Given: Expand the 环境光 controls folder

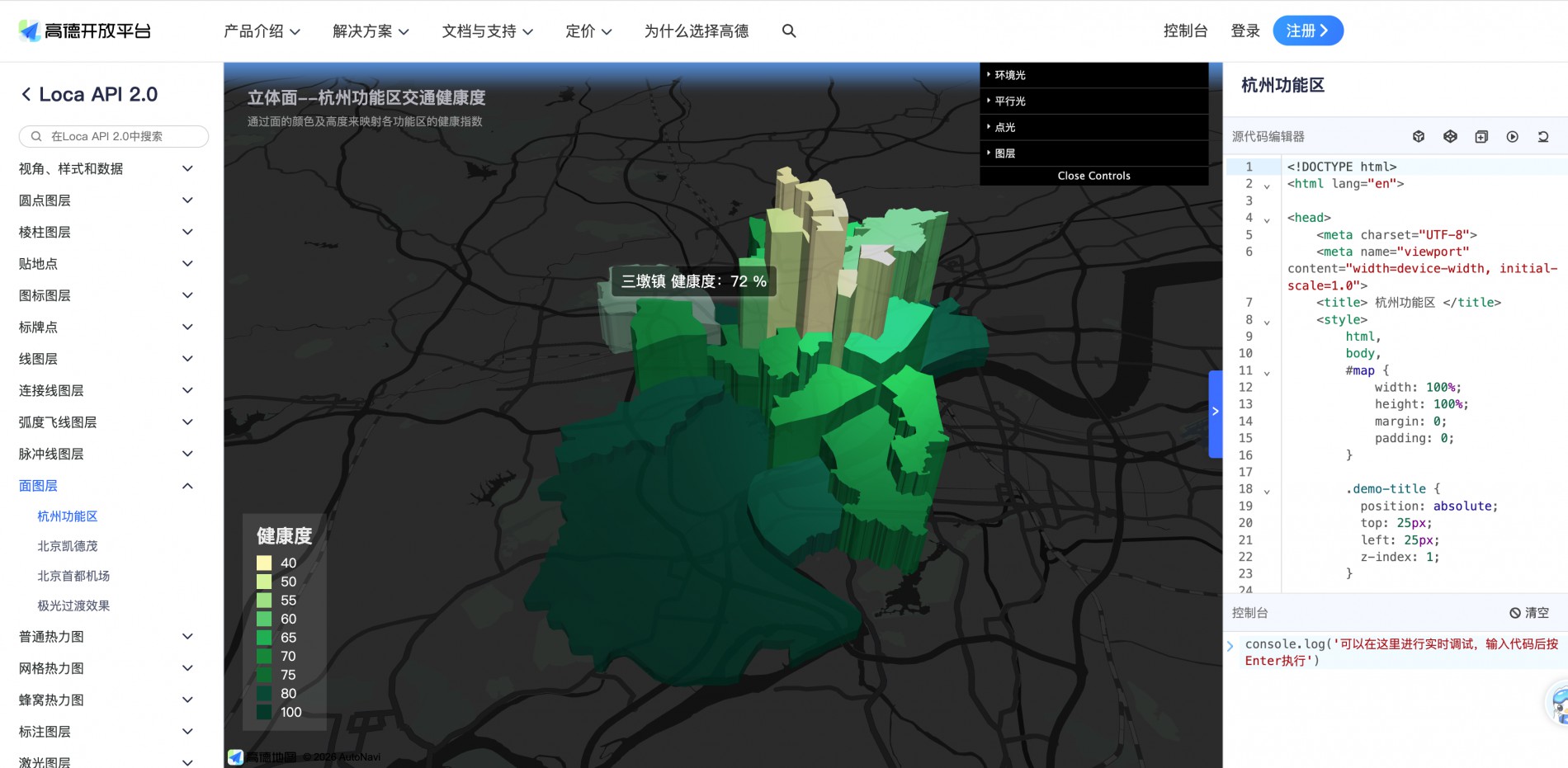Looking at the screenshot, I should tap(1010, 75).
